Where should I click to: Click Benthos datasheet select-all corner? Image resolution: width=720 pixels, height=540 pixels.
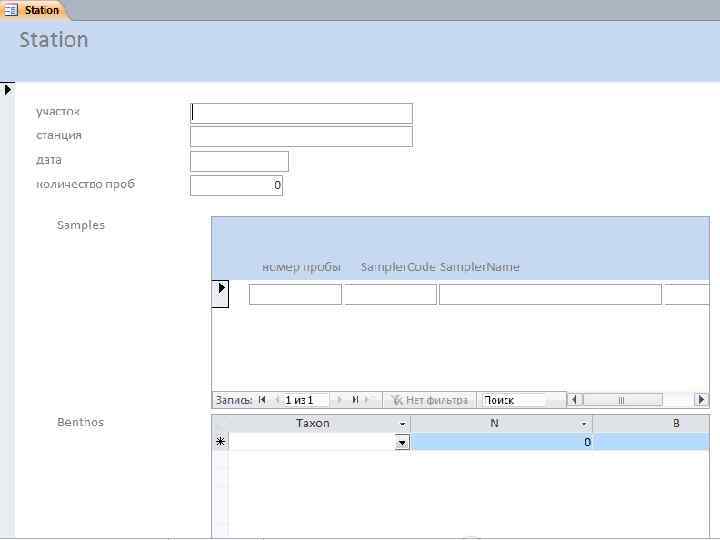pos(220,423)
